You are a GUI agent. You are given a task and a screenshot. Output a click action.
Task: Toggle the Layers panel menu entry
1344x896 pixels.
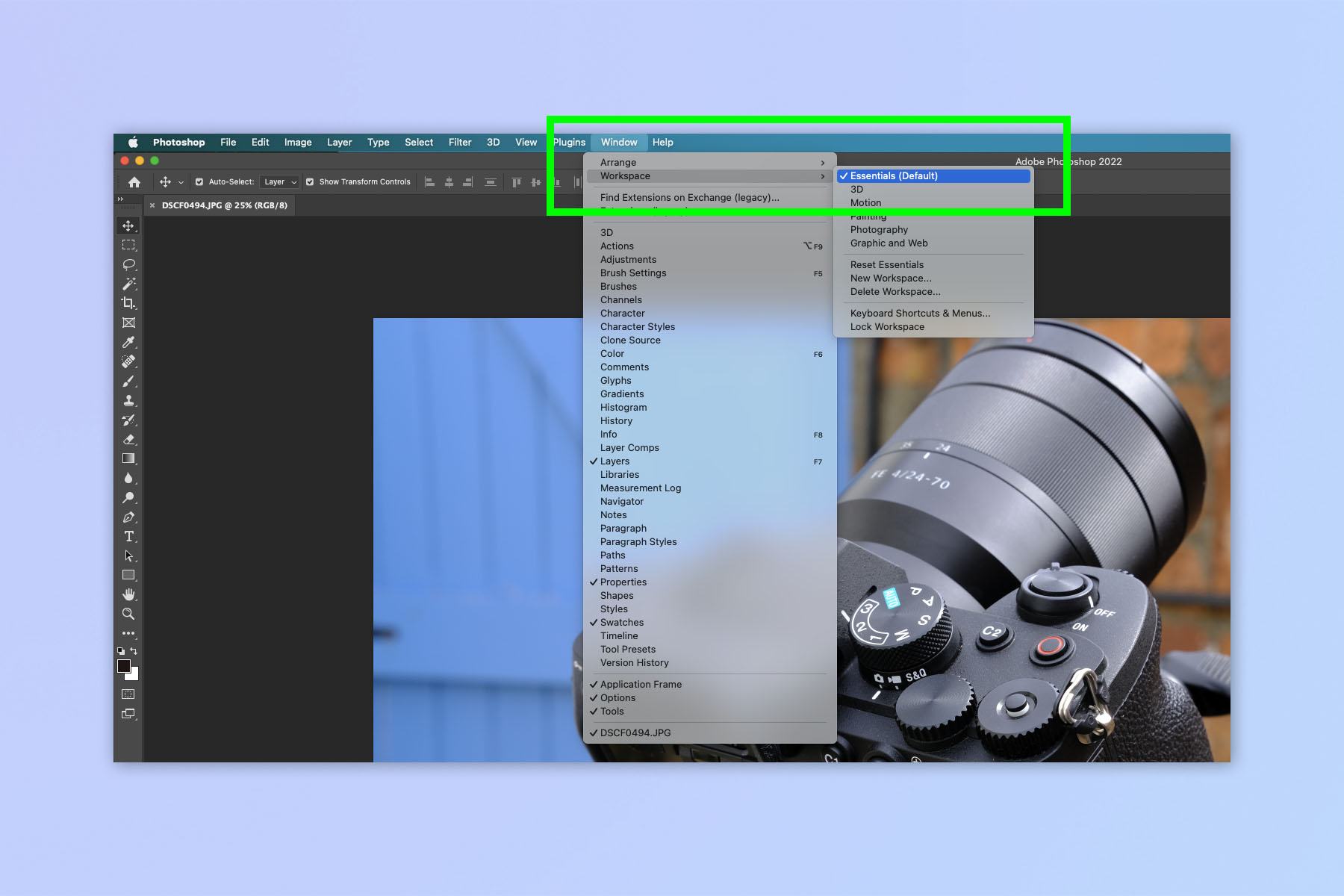(x=709, y=461)
